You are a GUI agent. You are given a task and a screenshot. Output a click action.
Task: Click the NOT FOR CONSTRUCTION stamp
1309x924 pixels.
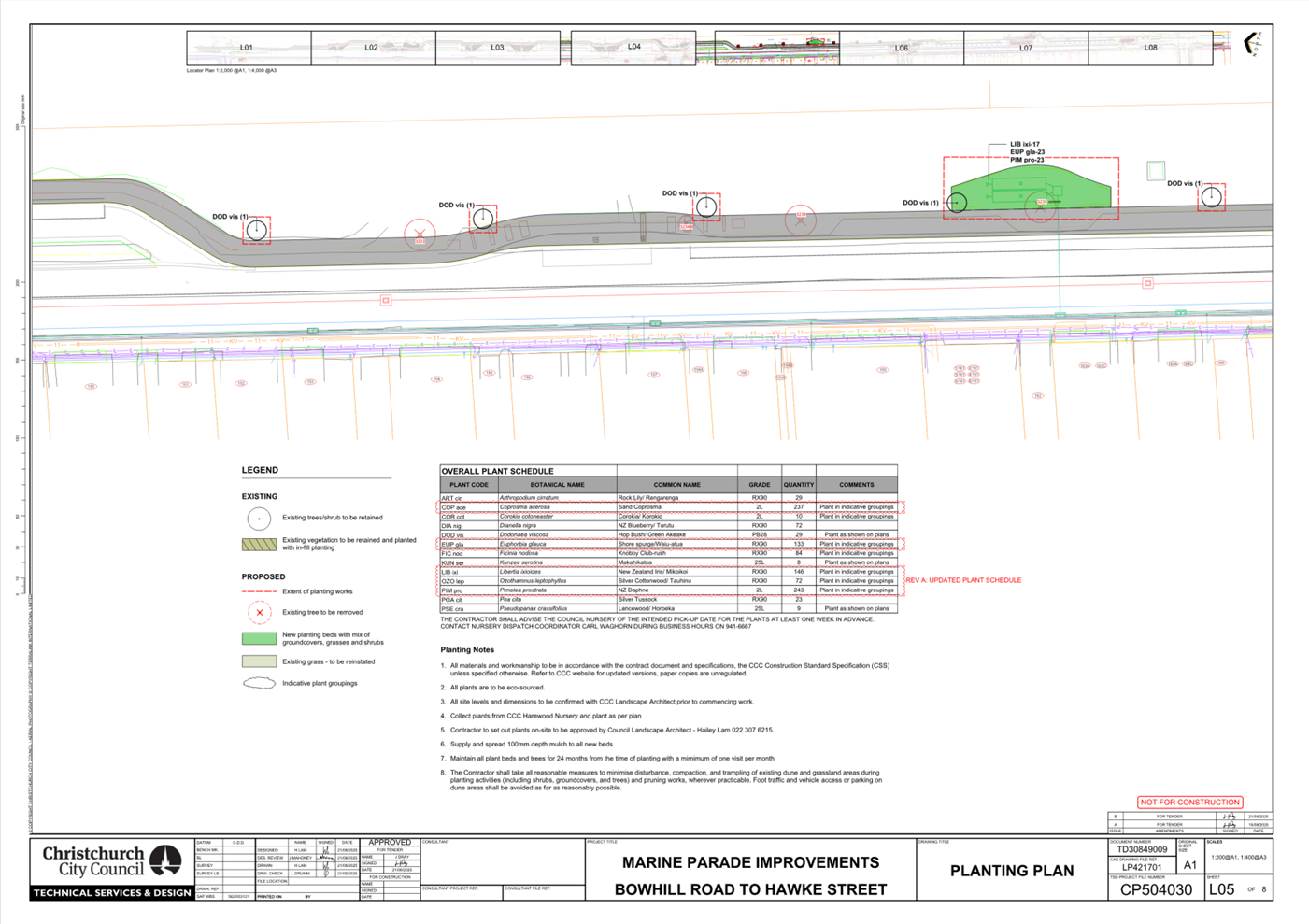point(1189,802)
